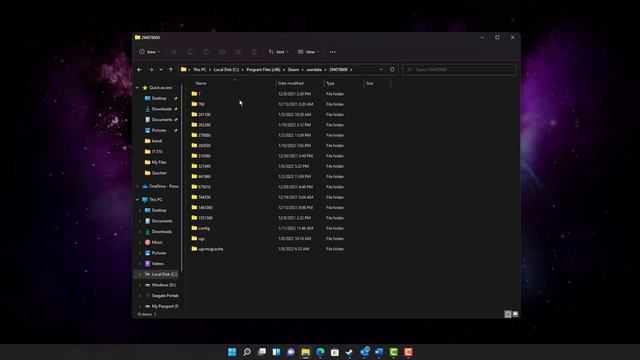Click Local Disk (C:) in the breadcrumb
The height and width of the screenshot is (360, 640).
[x=226, y=70]
